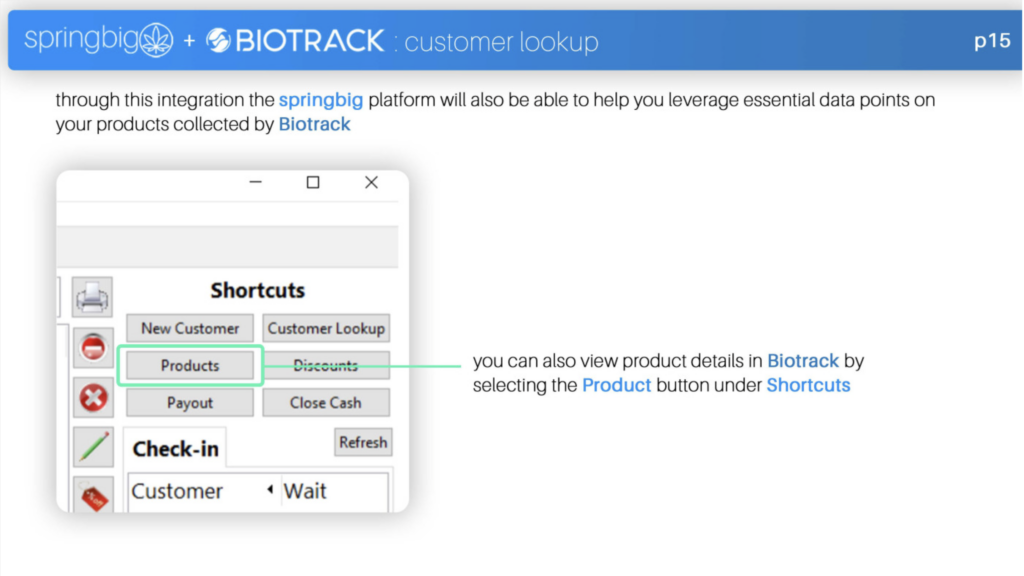The height and width of the screenshot is (576, 1024).
Task: Open the New Customer shortcut
Action: tap(190, 328)
